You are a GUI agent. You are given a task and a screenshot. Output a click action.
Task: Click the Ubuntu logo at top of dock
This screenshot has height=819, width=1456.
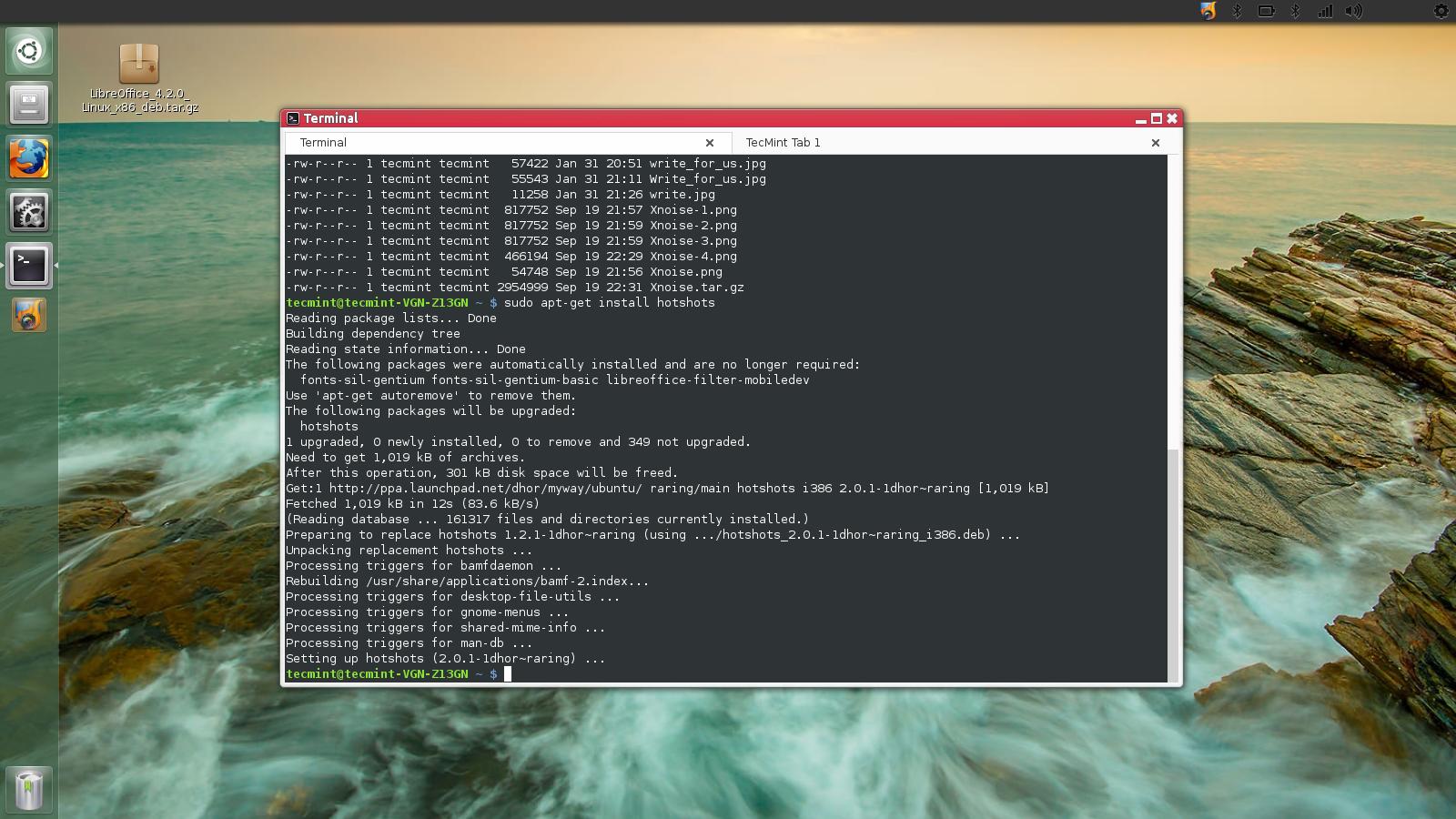(x=28, y=51)
